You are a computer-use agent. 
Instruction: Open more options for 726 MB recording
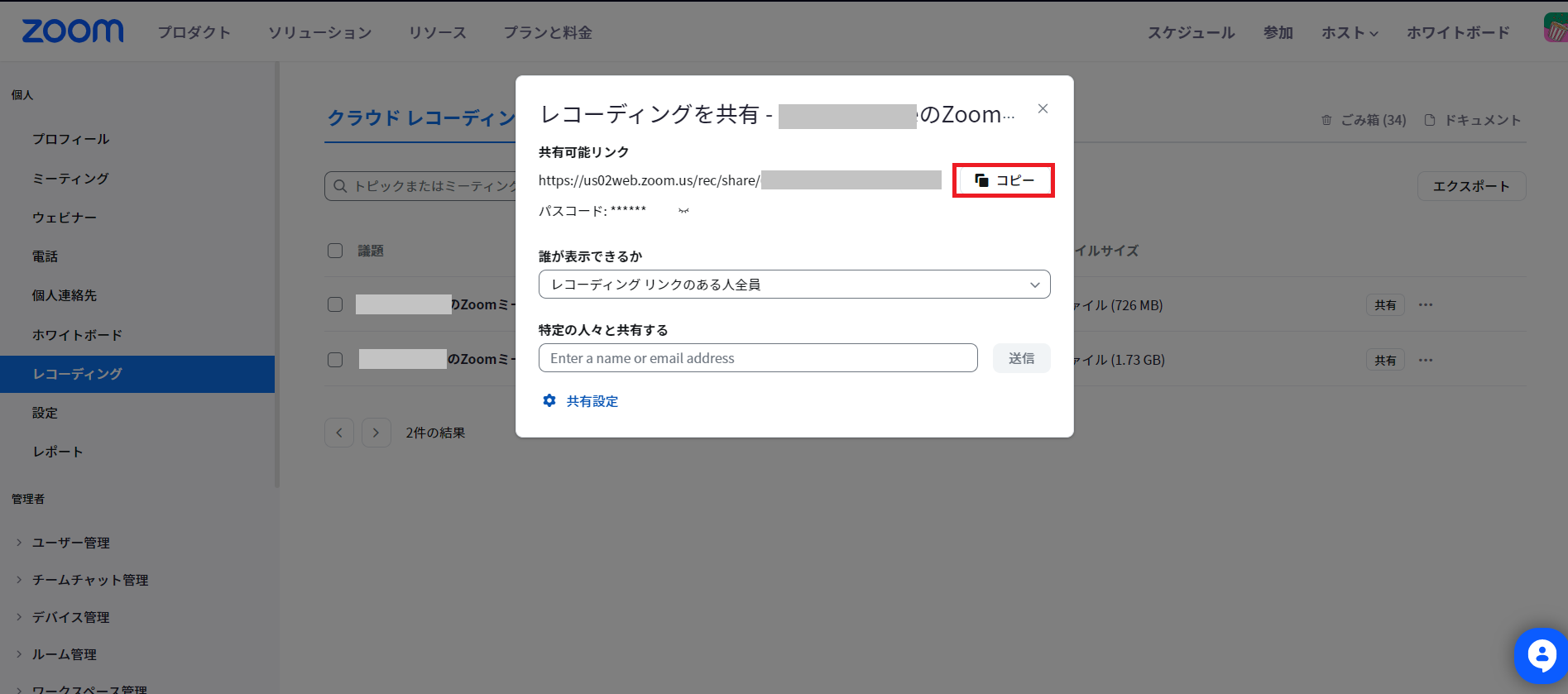[x=1425, y=305]
